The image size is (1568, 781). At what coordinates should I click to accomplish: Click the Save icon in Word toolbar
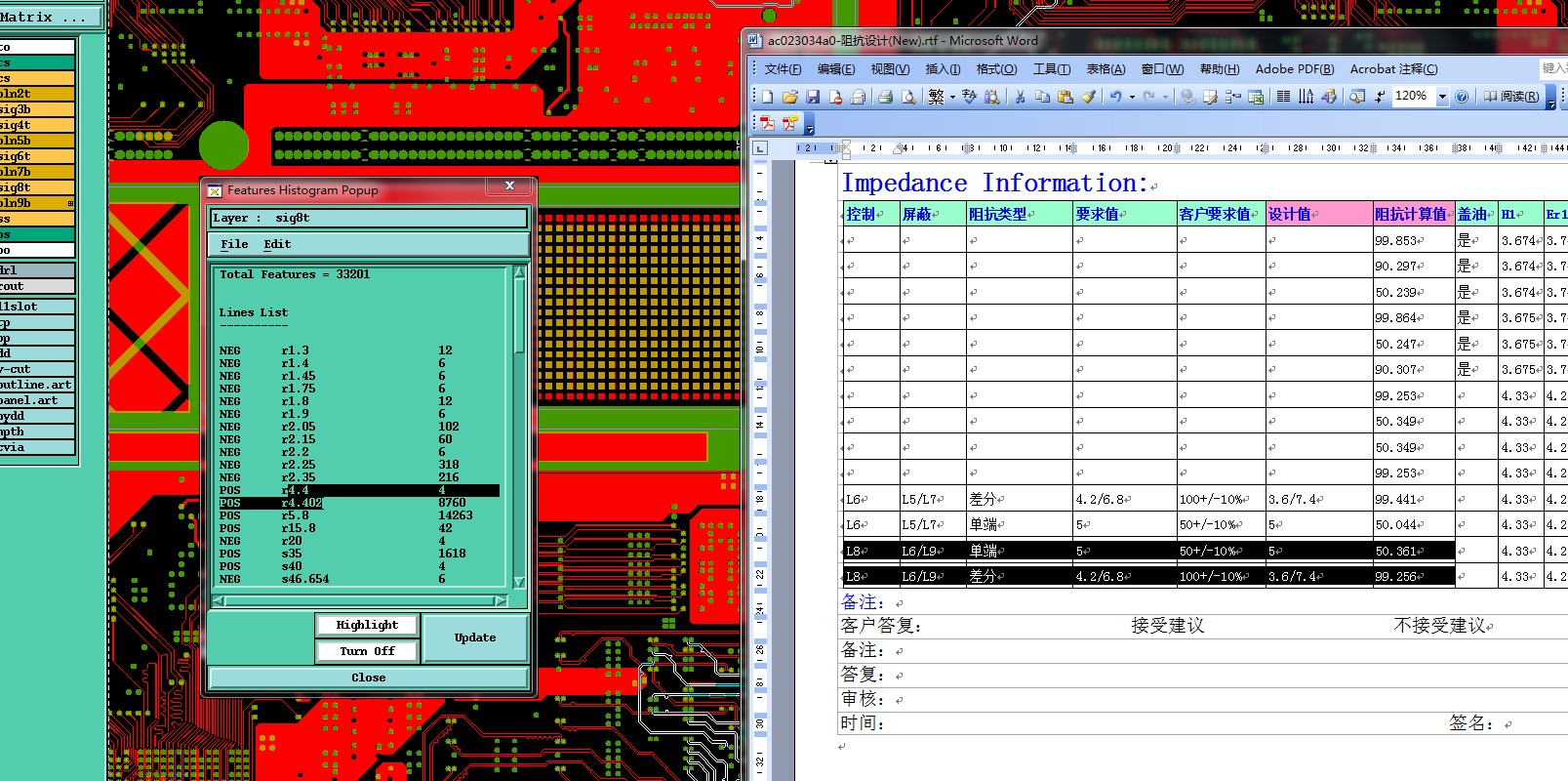click(812, 97)
